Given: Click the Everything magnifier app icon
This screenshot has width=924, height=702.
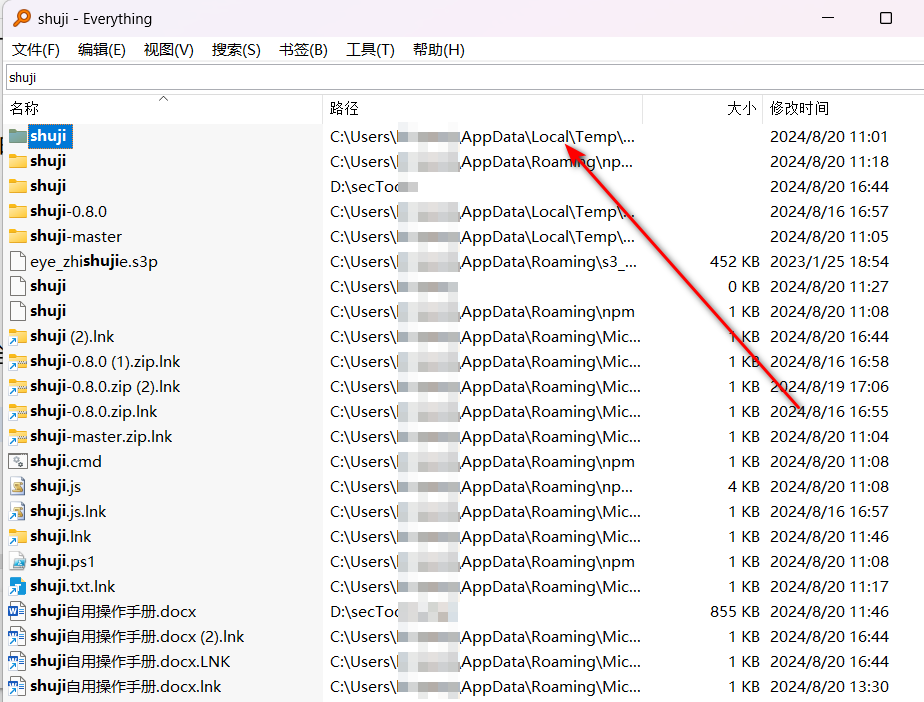Looking at the screenshot, I should tap(22, 18).
